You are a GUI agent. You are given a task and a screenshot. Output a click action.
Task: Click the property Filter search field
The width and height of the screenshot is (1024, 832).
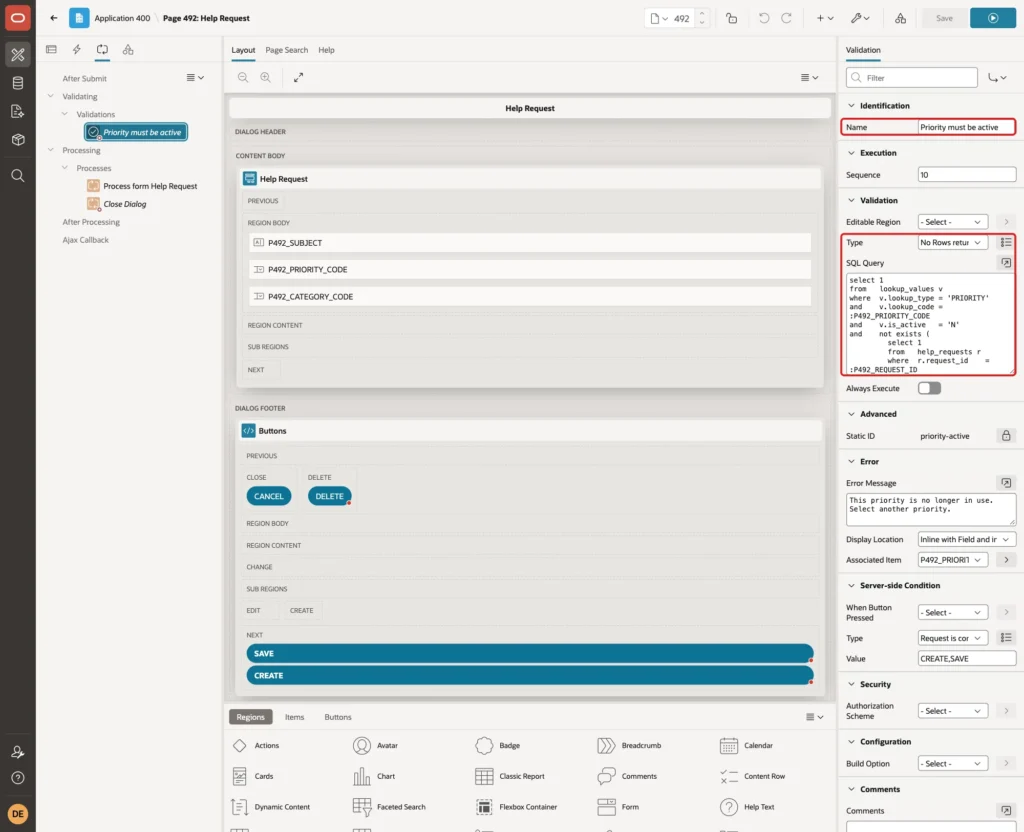pyautogui.click(x=911, y=78)
